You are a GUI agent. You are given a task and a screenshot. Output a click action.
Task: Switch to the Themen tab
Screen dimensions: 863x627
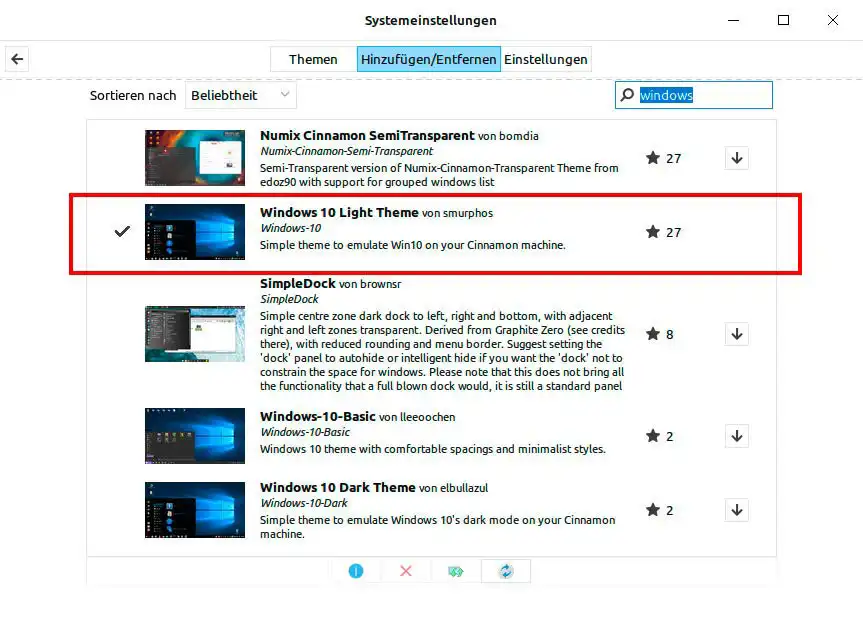pos(313,59)
